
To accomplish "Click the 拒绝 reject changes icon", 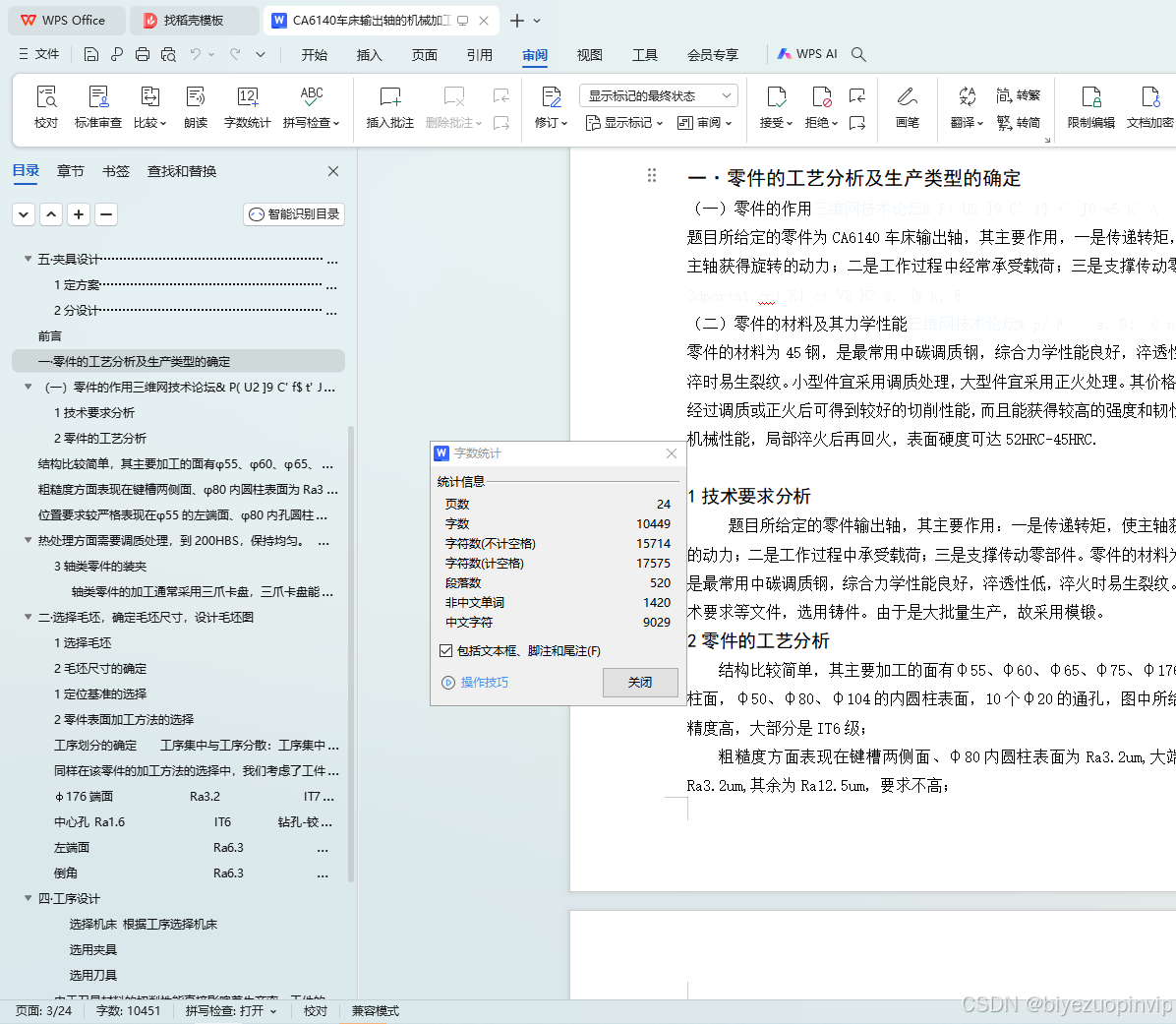I will tap(821, 107).
